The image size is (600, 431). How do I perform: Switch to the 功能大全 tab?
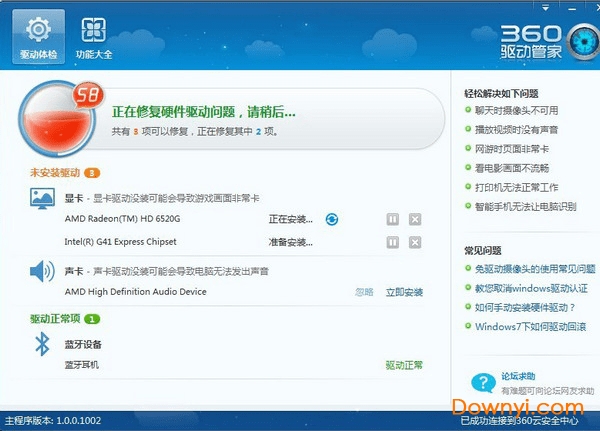[x=95, y=37]
